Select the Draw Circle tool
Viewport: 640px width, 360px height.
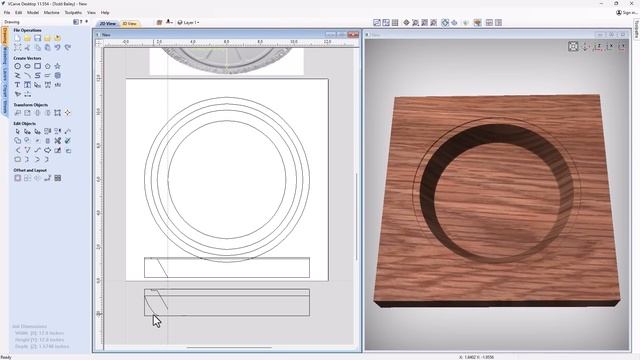pyautogui.click(x=17, y=66)
